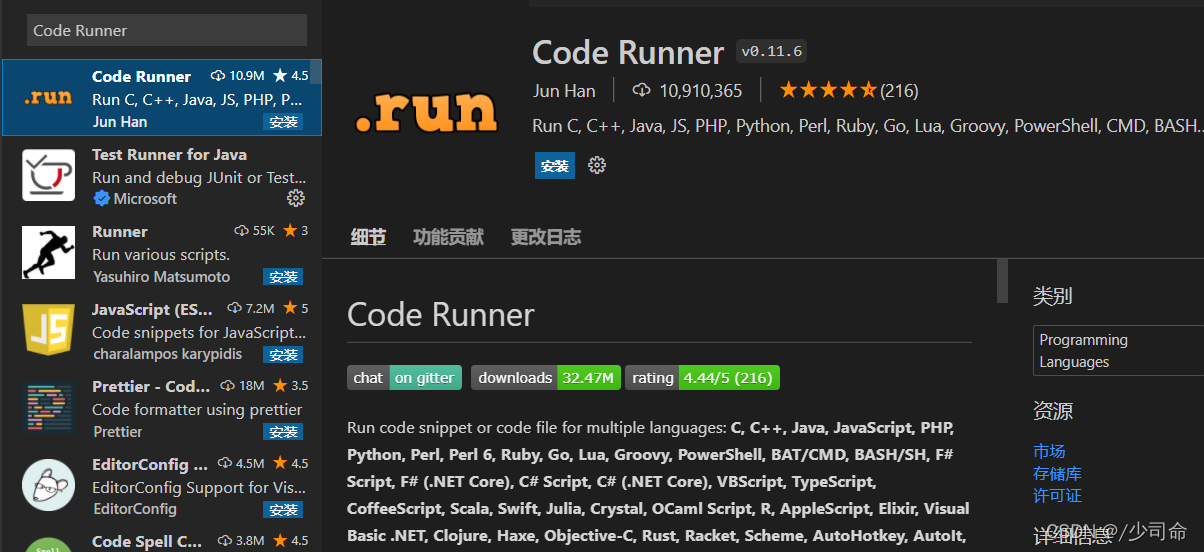Click the Code Runner .run icon in the extension list
1204x552 pixels.
(x=48, y=97)
